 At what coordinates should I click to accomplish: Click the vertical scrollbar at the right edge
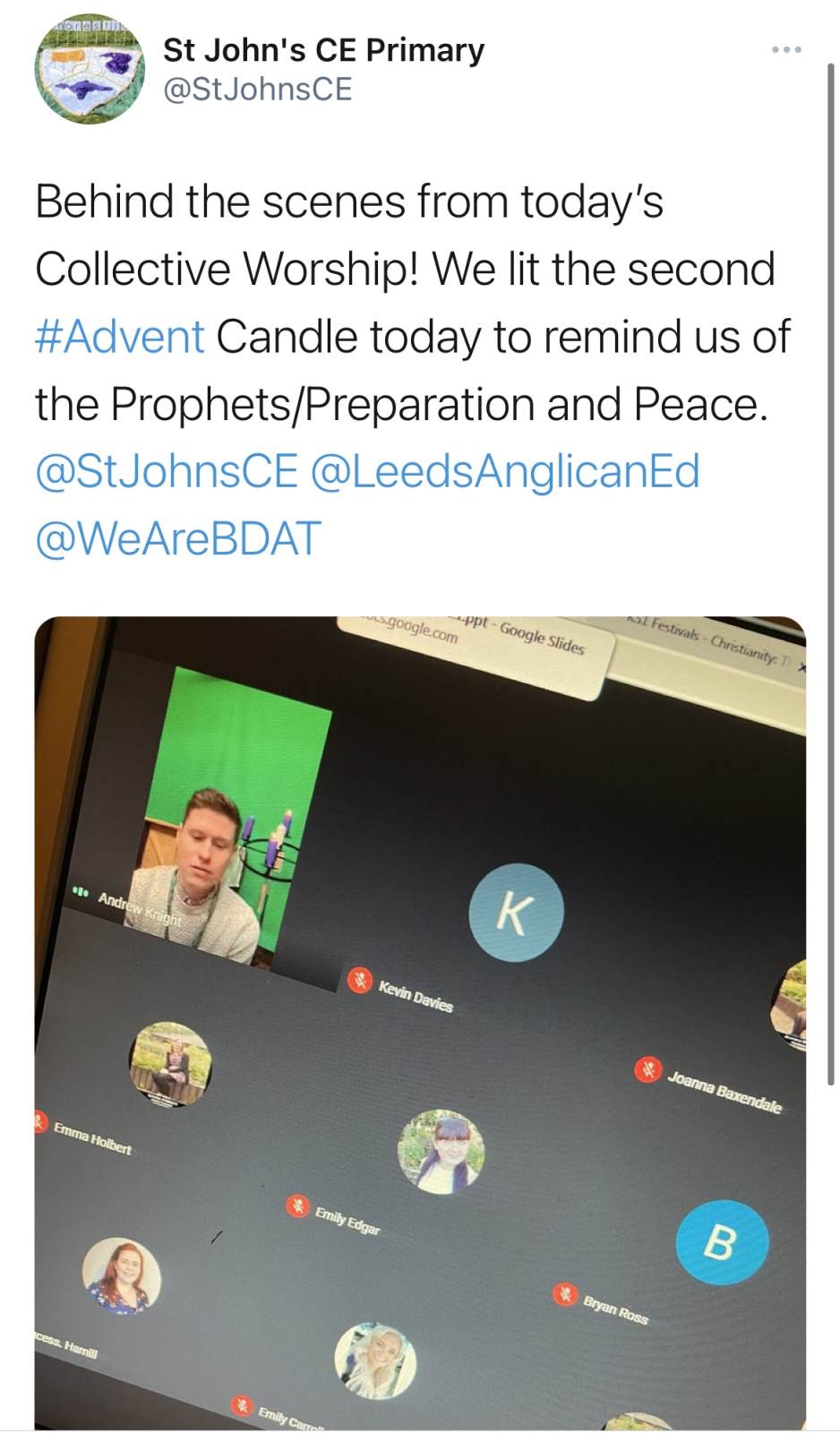[x=832, y=573]
